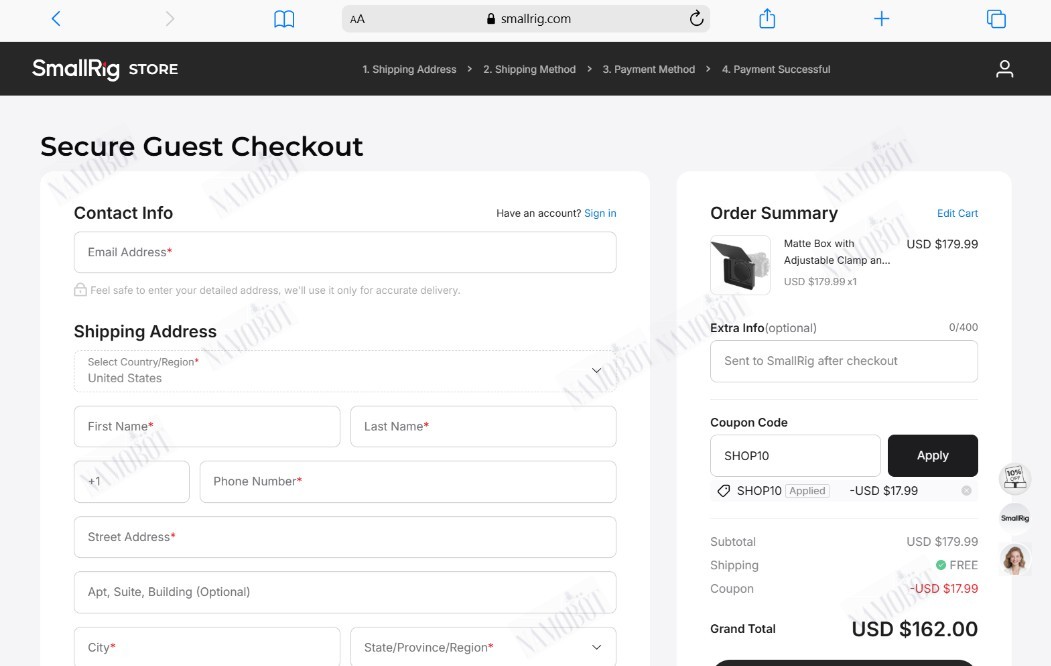Click the FREE shipping value
Screen dimensions: 1051x666
[956, 565]
